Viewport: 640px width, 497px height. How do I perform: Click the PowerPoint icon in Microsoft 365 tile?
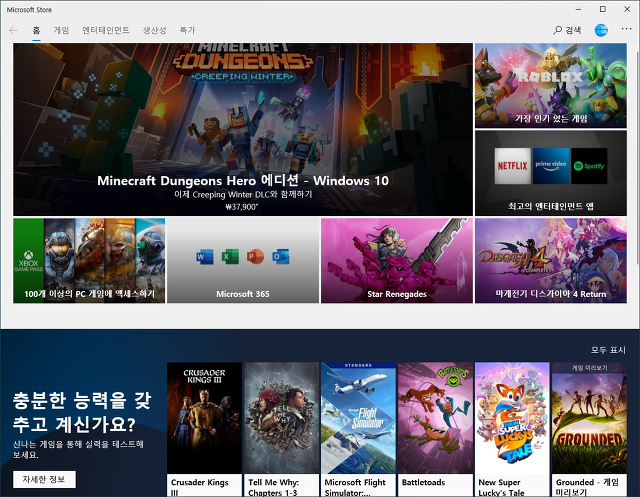coord(255,257)
